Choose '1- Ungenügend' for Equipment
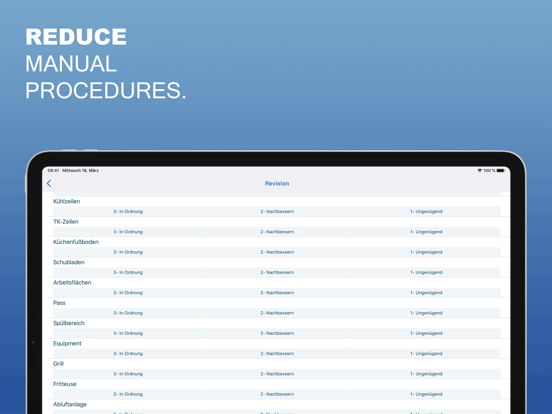Image resolution: width=552 pixels, height=414 pixels. pos(426,354)
